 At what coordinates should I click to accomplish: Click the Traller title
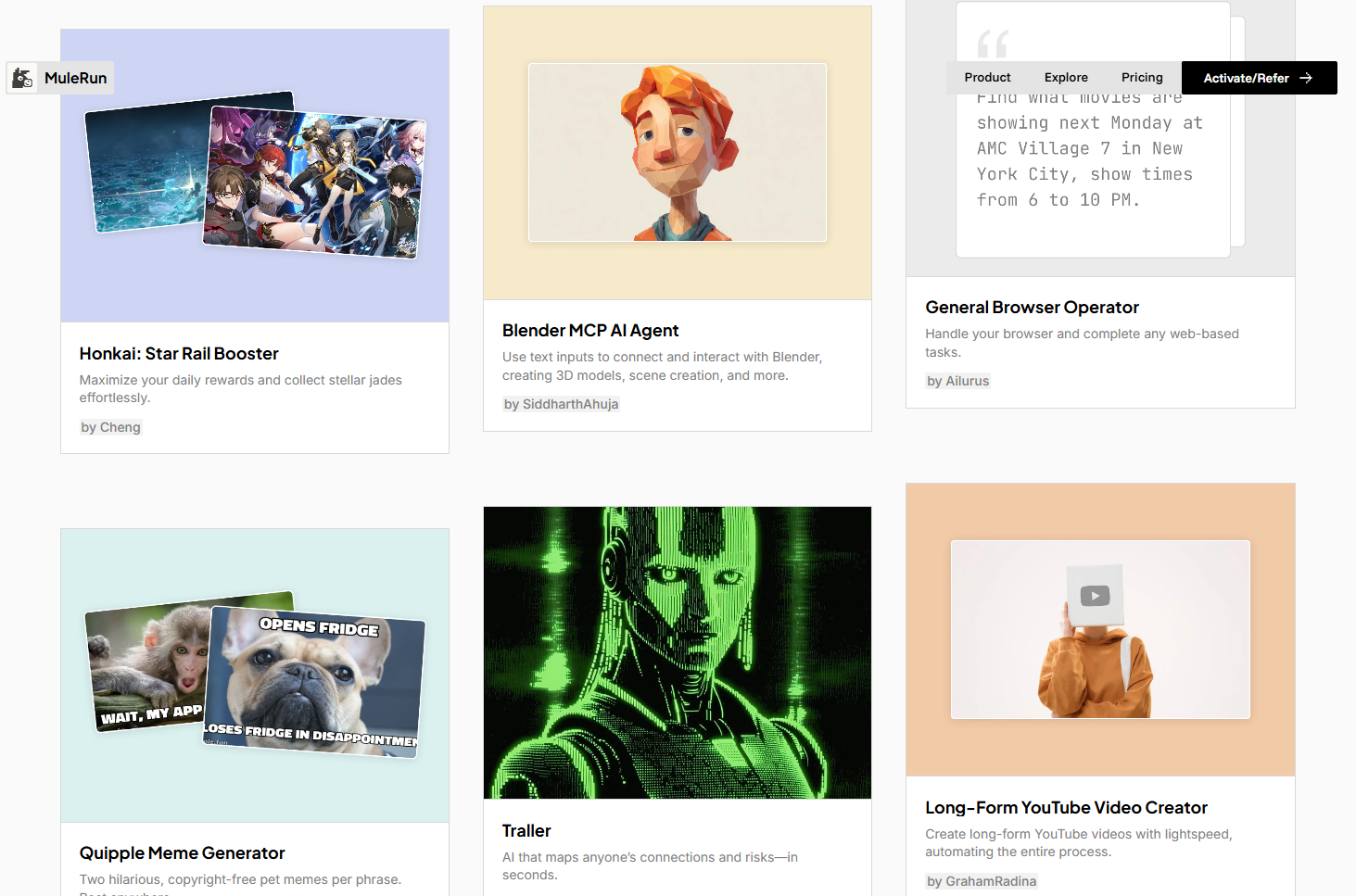pyautogui.click(x=526, y=831)
